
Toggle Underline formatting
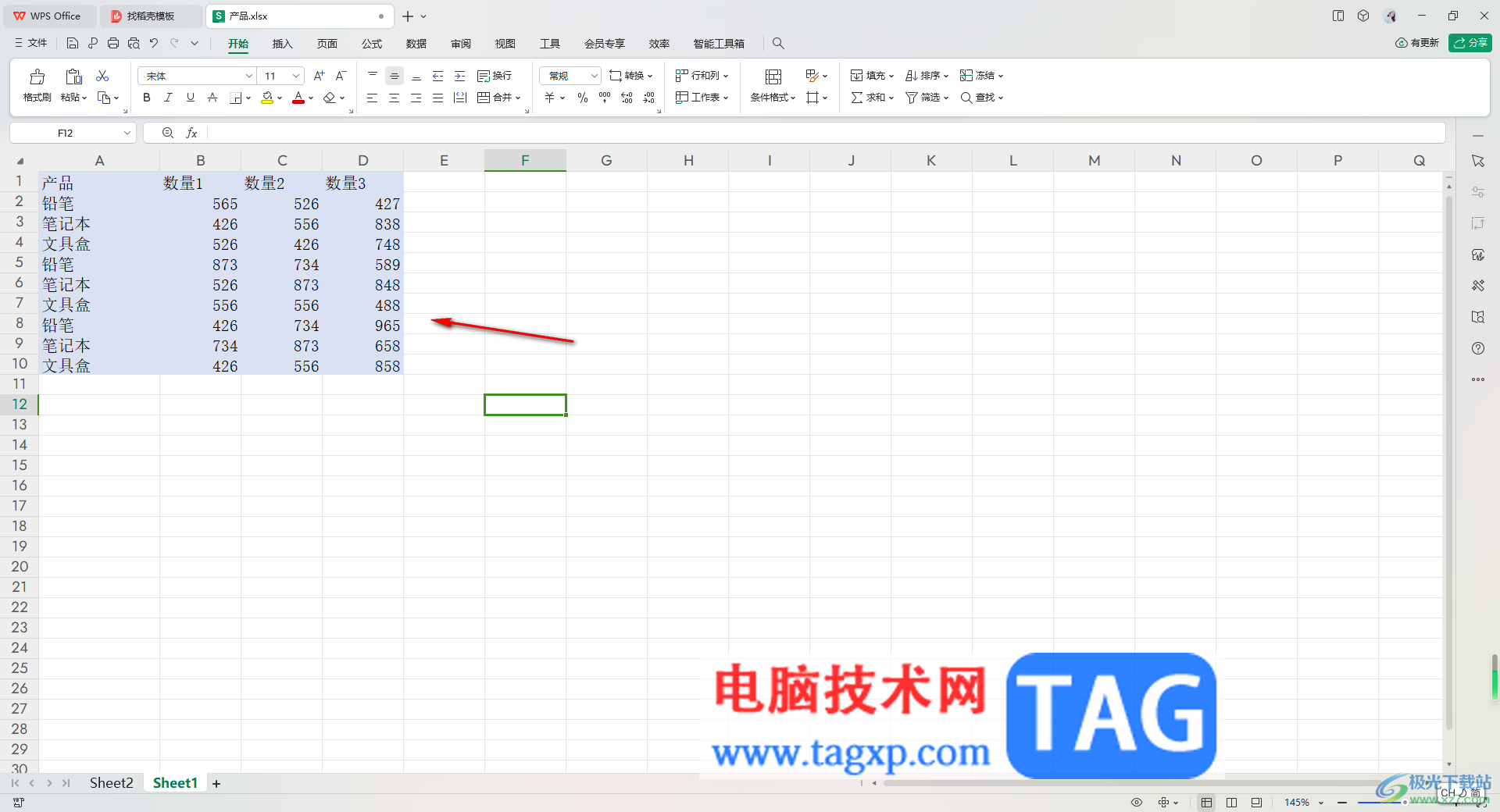pyautogui.click(x=191, y=98)
